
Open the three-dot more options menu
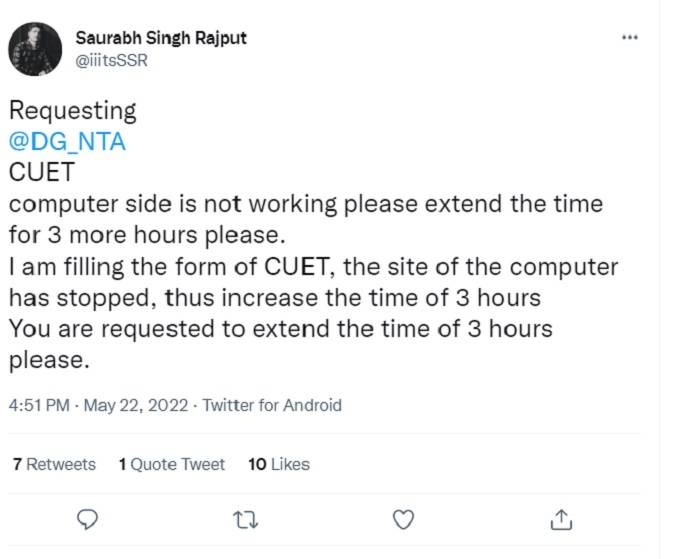tap(629, 37)
